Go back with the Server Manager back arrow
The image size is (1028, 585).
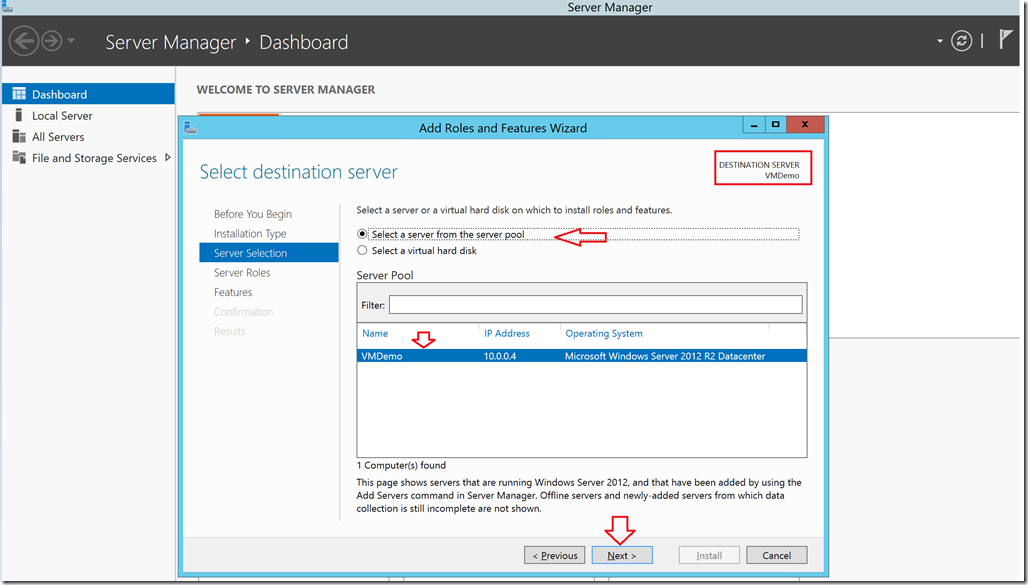pyautogui.click(x=24, y=41)
